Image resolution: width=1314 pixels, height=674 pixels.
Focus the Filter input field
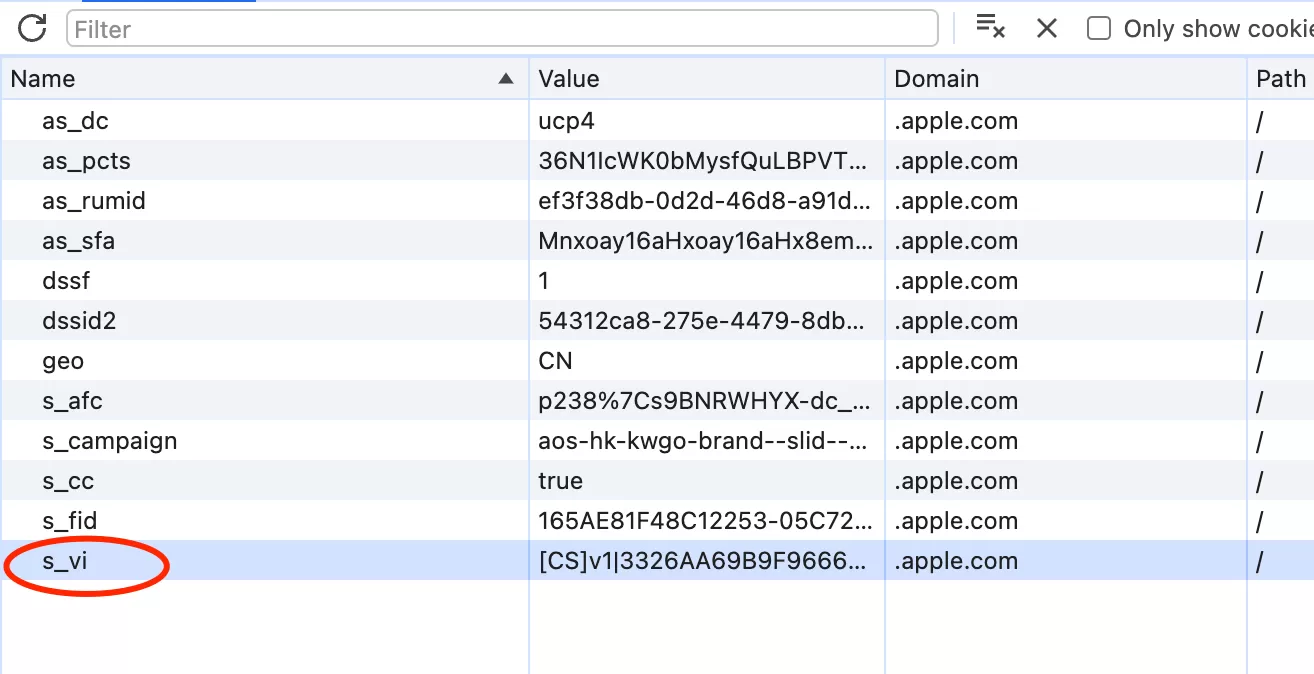(x=502, y=28)
